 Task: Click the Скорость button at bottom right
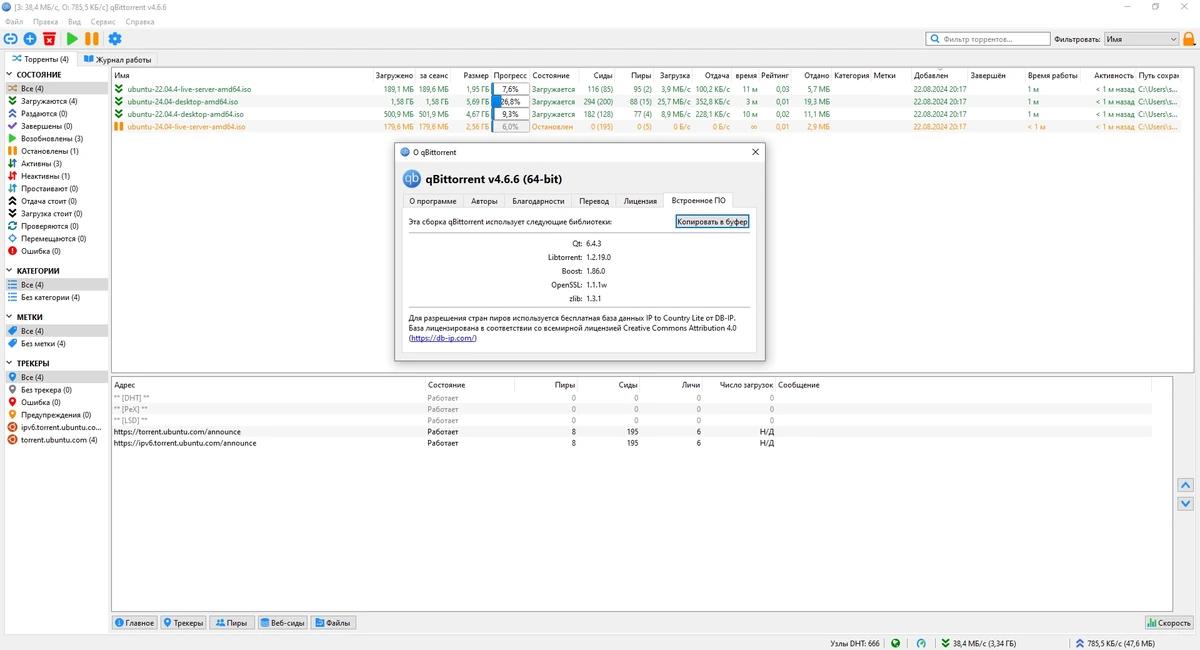[1168, 623]
